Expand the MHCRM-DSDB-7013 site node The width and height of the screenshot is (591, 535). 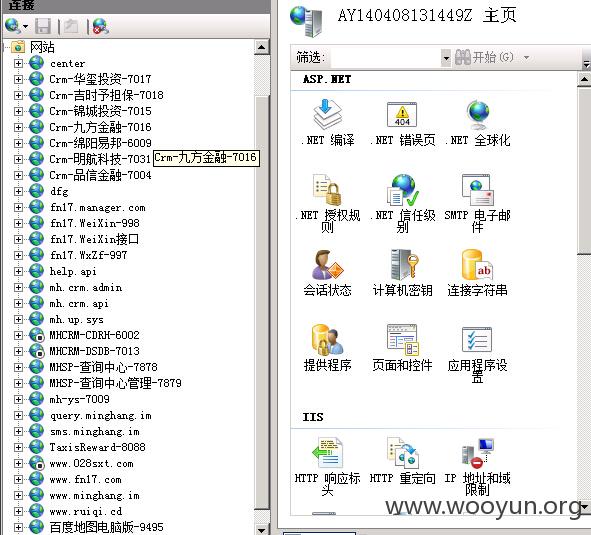(x=18, y=351)
